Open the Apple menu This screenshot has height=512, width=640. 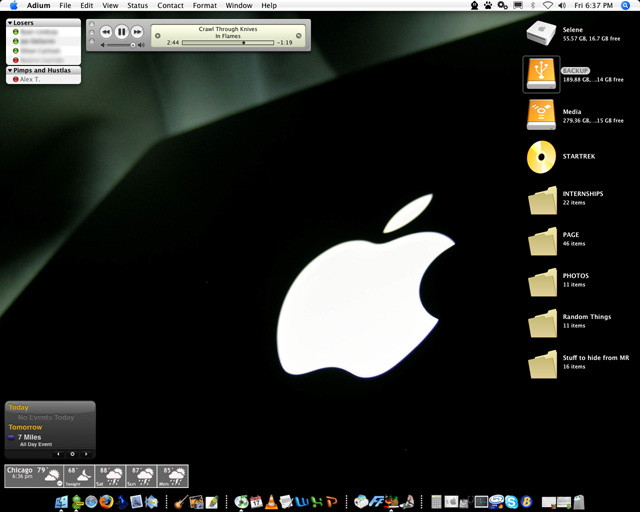(13, 5)
